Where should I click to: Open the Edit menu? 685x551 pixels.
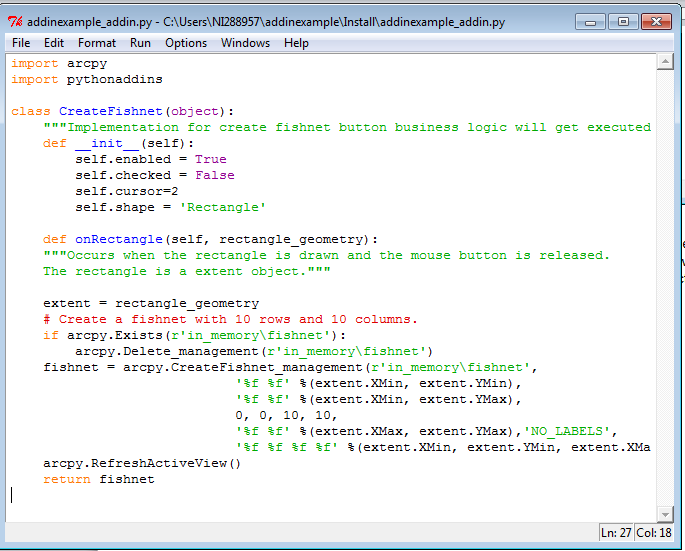54,43
